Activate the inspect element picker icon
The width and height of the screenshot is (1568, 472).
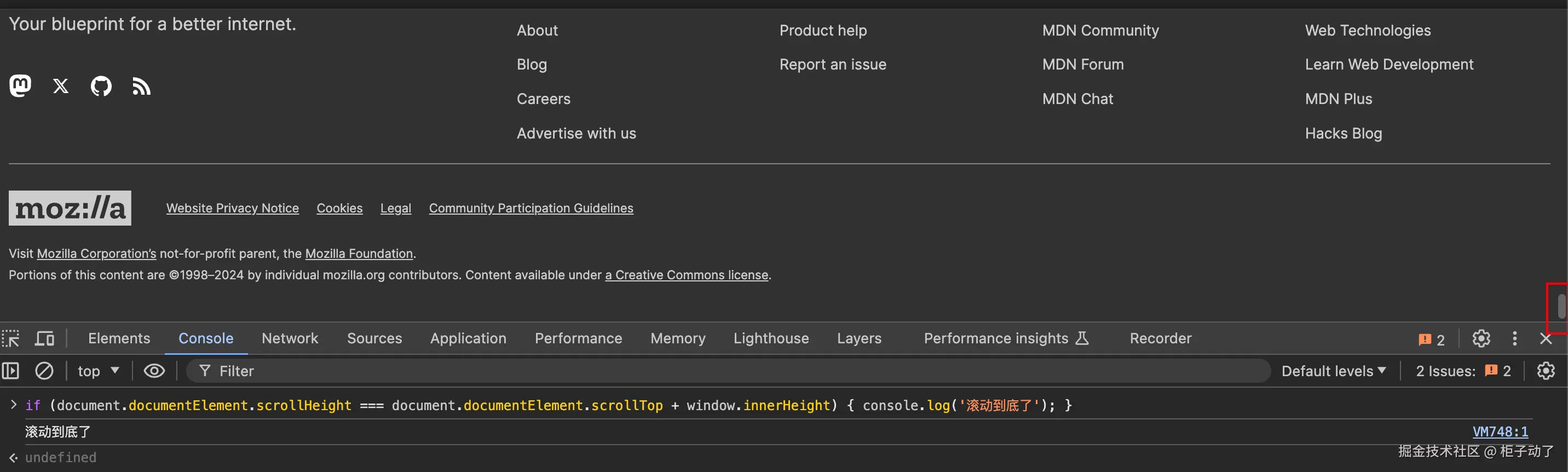tap(11, 338)
